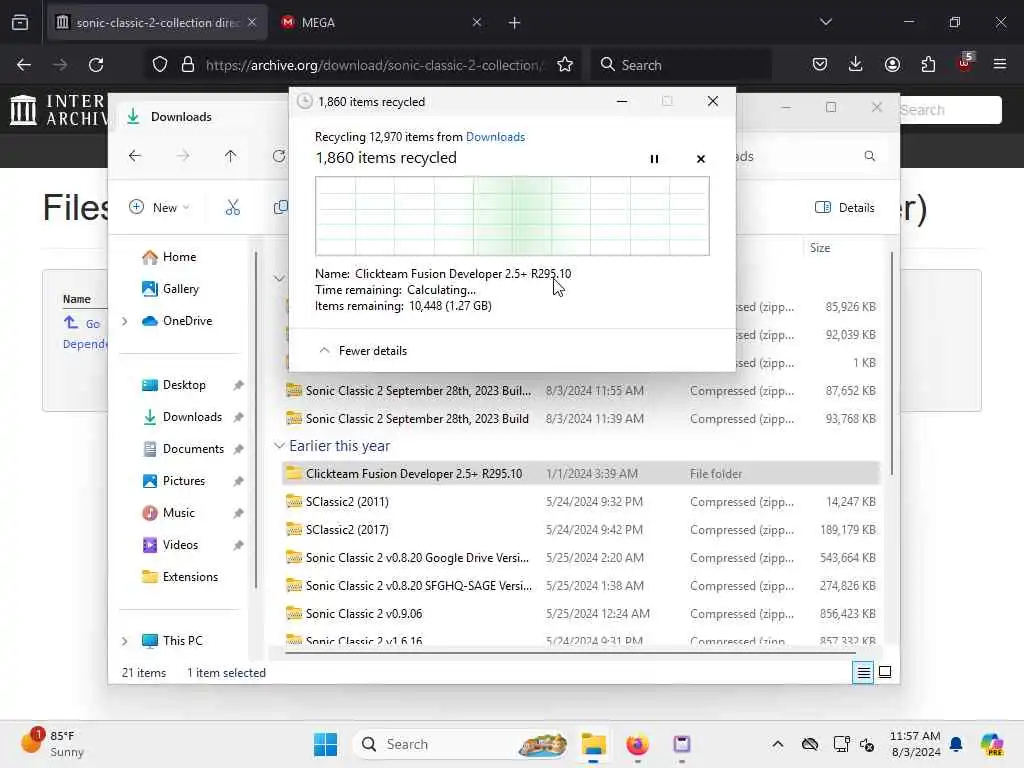Open Firefox downloads panel

(856, 64)
